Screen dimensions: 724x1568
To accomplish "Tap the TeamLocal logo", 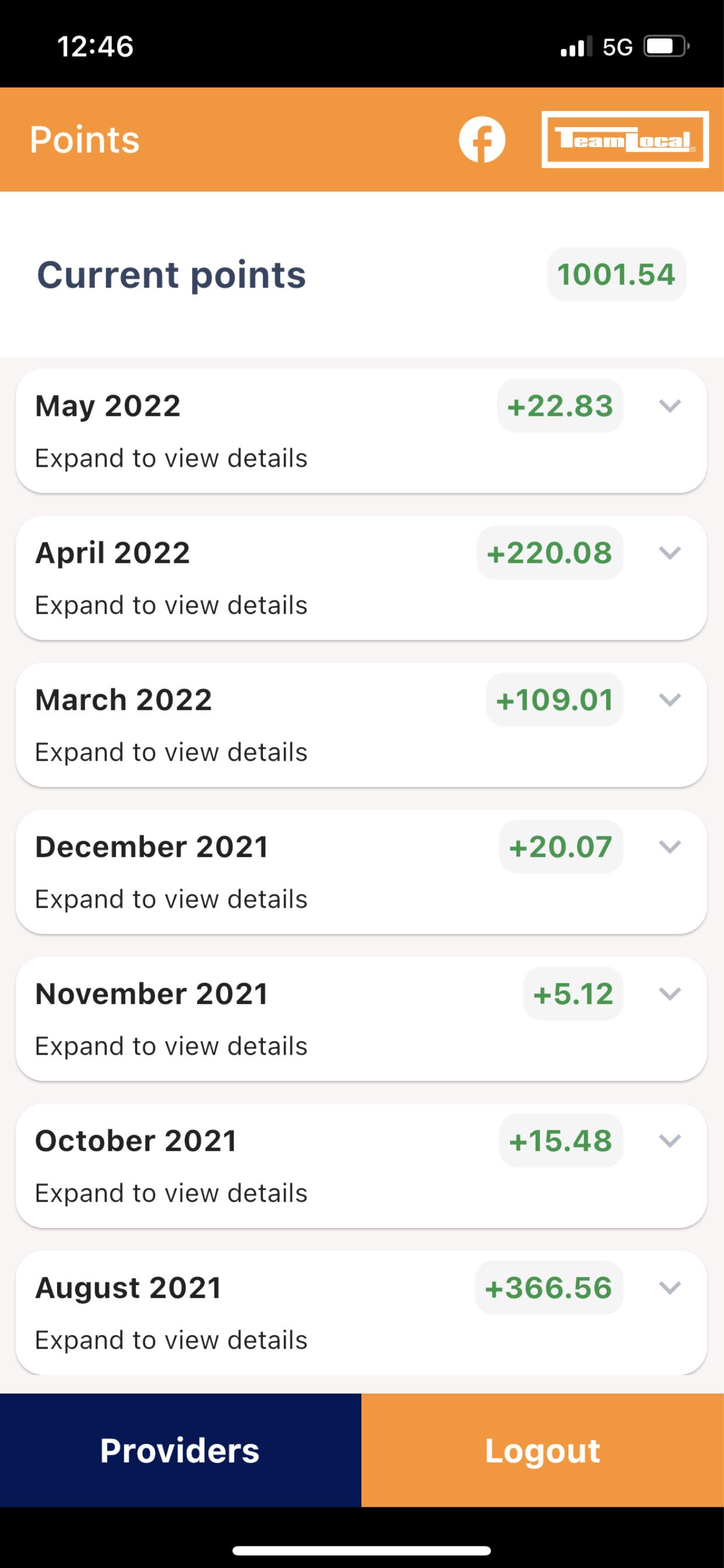I will 625,139.
